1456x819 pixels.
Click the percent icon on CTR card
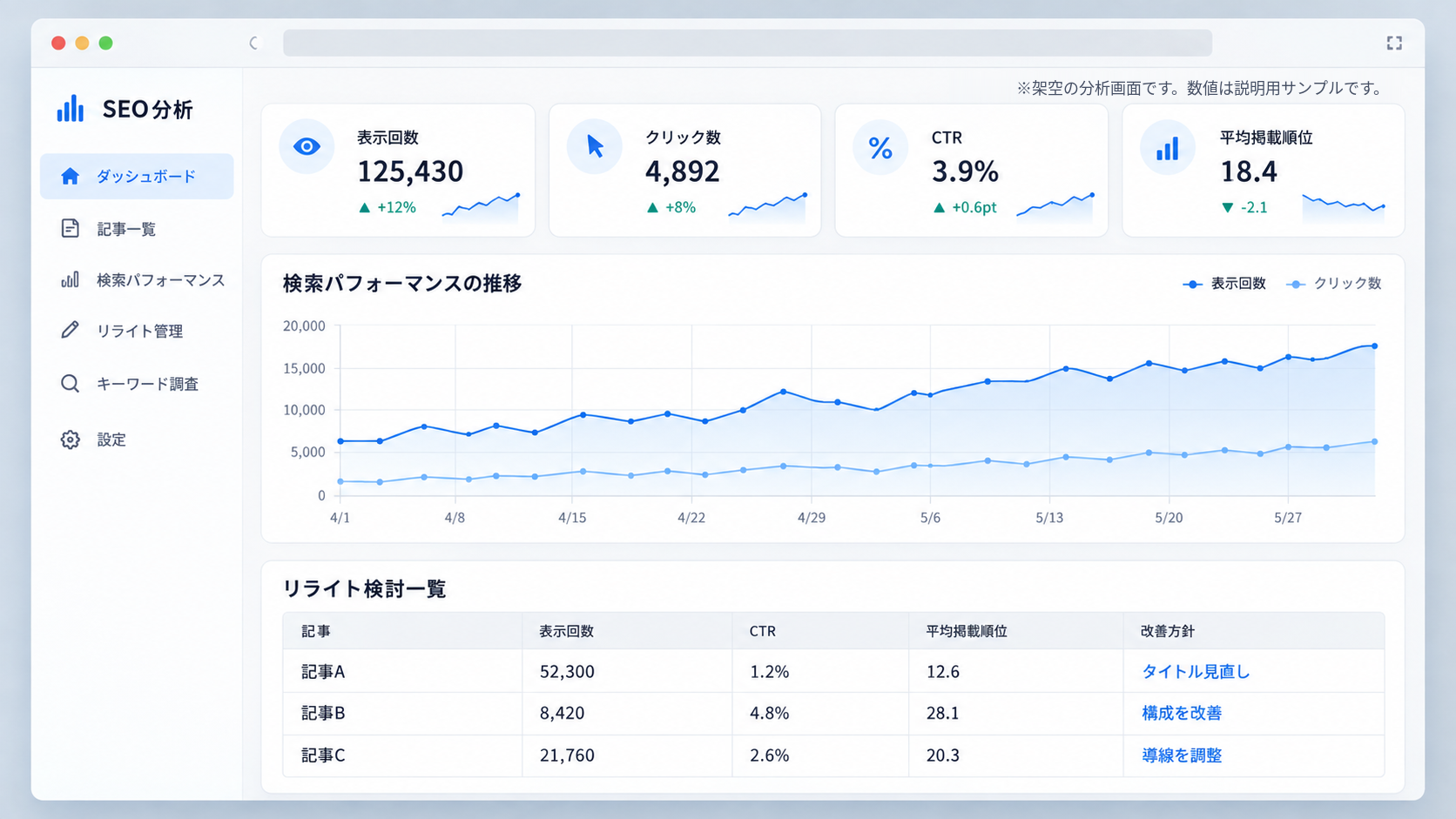click(x=880, y=148)
